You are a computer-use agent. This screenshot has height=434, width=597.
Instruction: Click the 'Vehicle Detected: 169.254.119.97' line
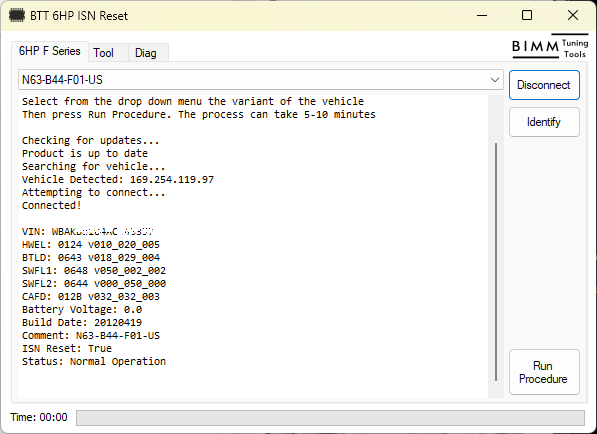118,179
